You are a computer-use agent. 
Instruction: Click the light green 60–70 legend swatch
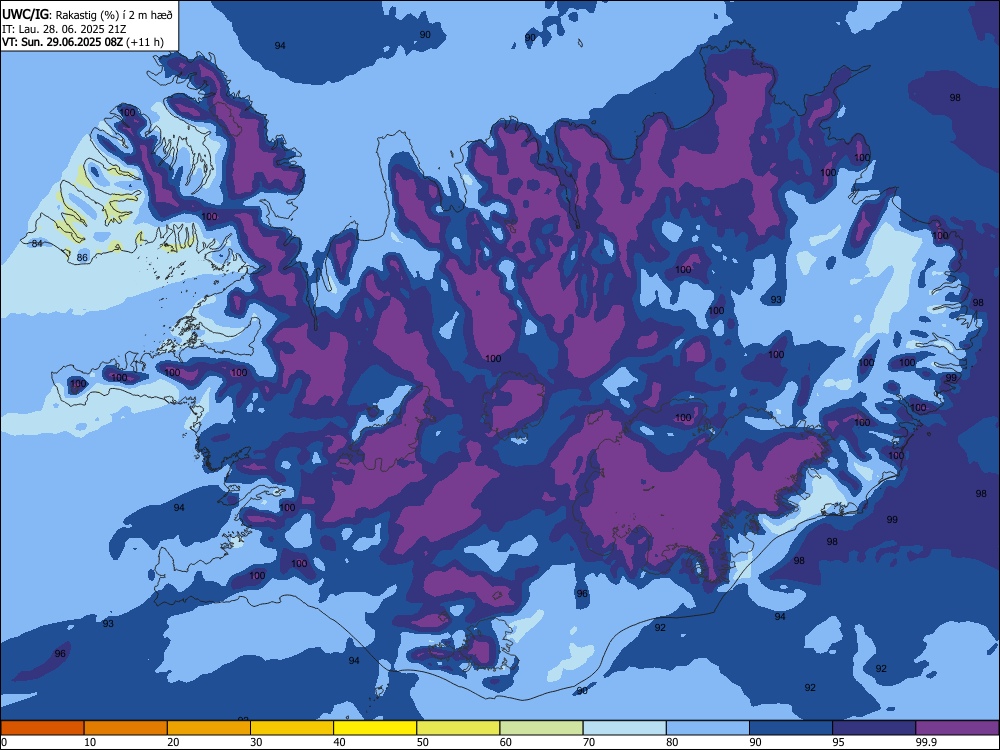pyautogui.click(x=541, y=728)
